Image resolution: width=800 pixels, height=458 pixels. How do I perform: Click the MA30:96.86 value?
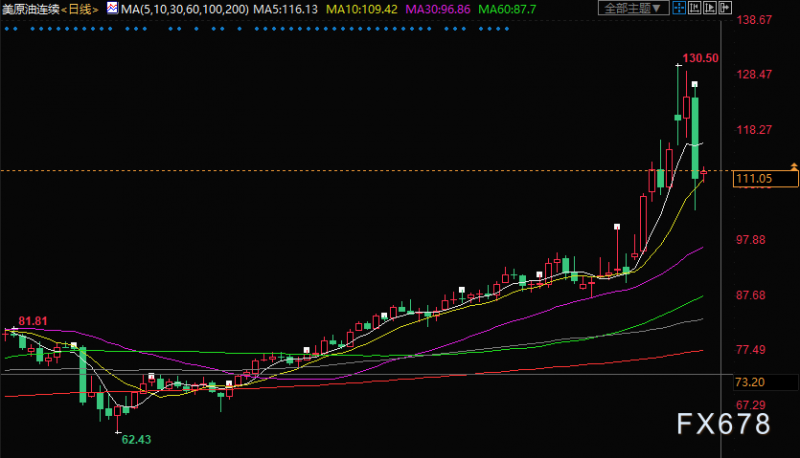438,9
